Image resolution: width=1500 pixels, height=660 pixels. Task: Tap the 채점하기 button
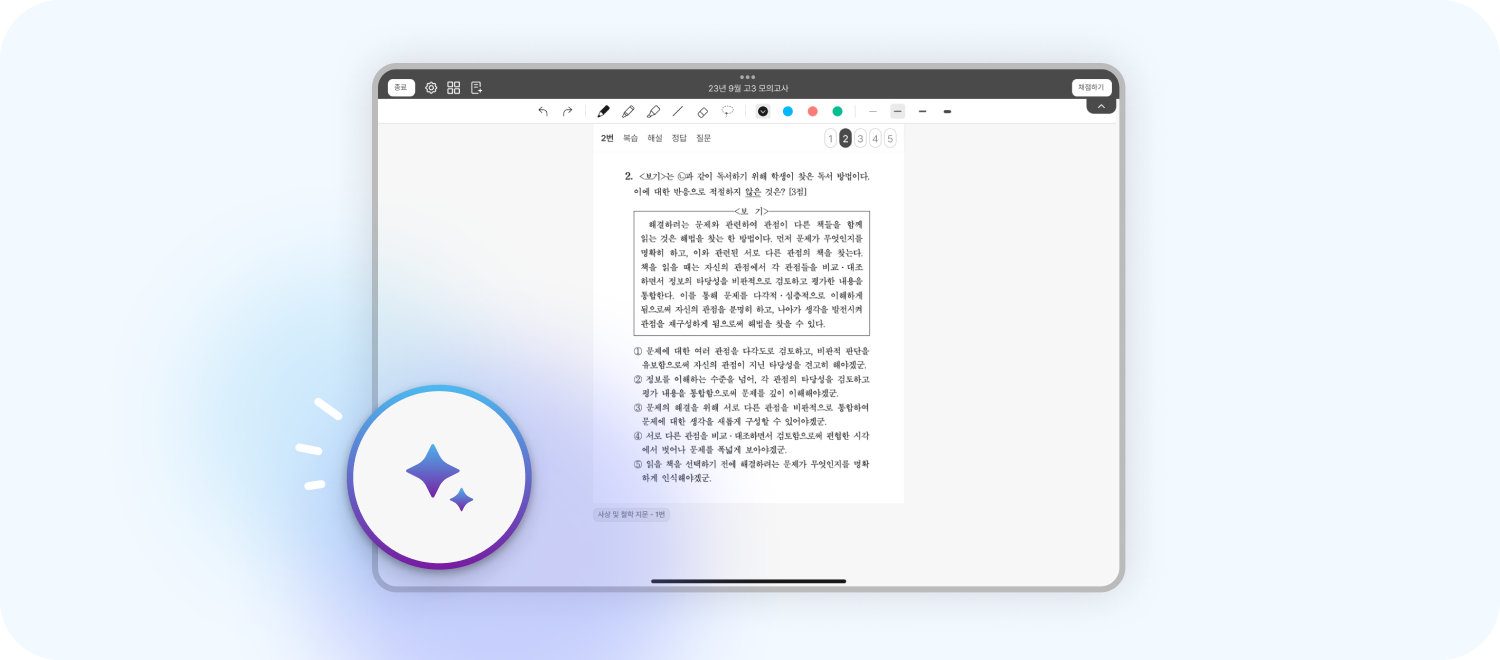(x=1091, y=87)
